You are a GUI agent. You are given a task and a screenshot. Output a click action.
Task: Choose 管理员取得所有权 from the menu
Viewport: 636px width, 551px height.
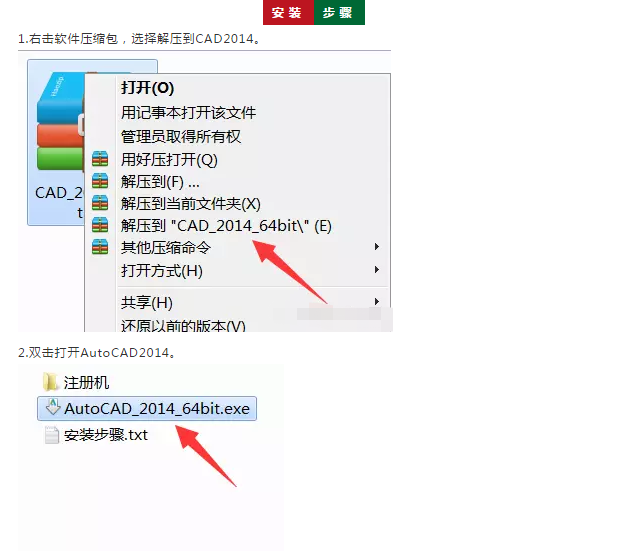pyautogui.click(x=181, y=136)
